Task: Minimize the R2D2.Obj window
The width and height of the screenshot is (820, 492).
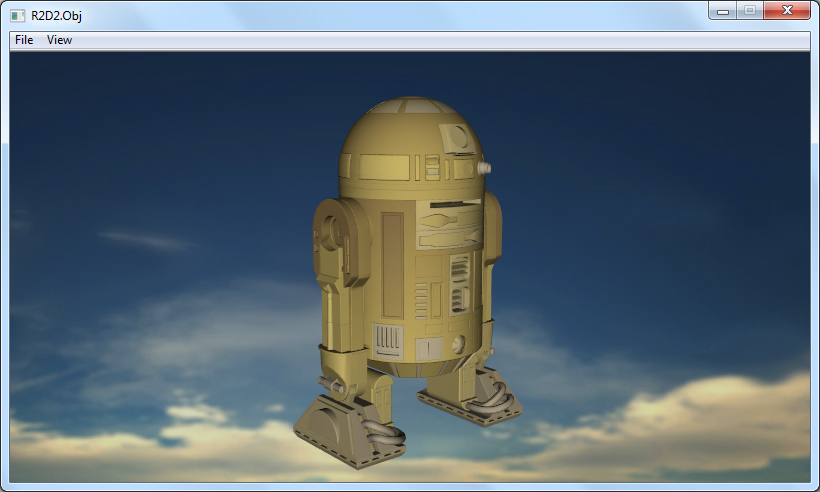Action: (x=723, y=10)
